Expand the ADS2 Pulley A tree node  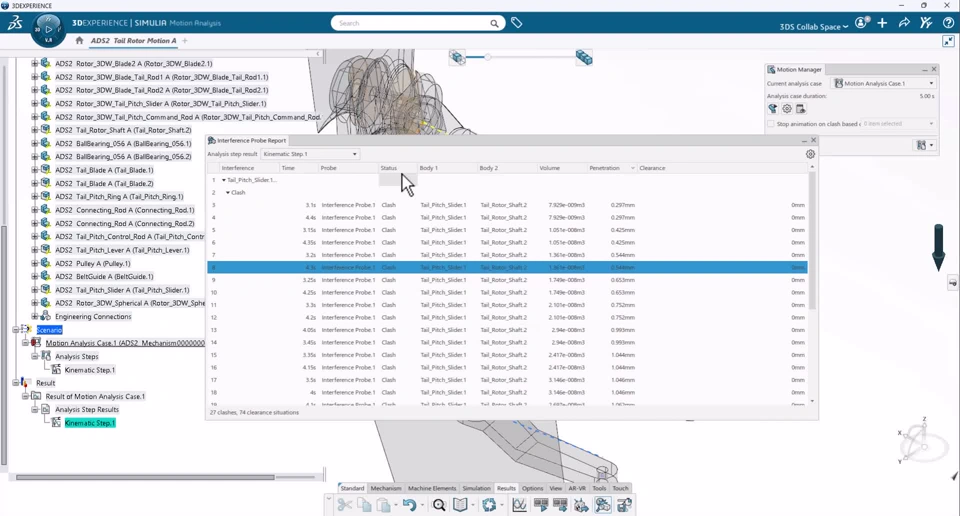click(35, 263)
